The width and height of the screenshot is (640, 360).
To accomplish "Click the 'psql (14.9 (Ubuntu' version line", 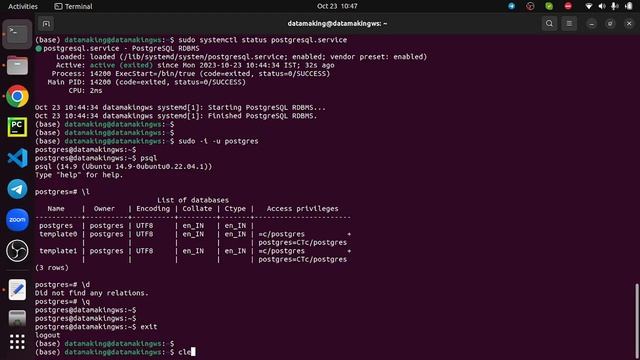I will pos(124,167).
